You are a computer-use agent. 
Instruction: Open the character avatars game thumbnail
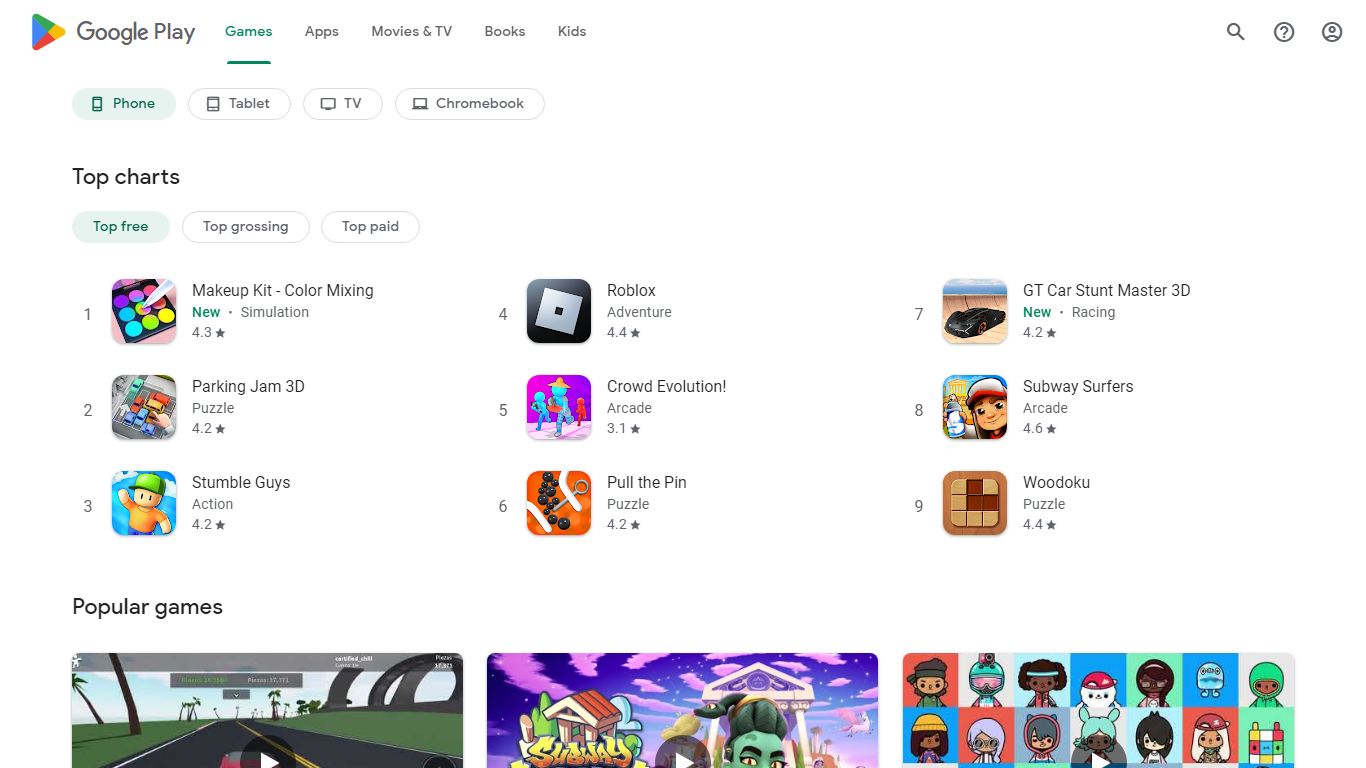(x=1099, y=711)
